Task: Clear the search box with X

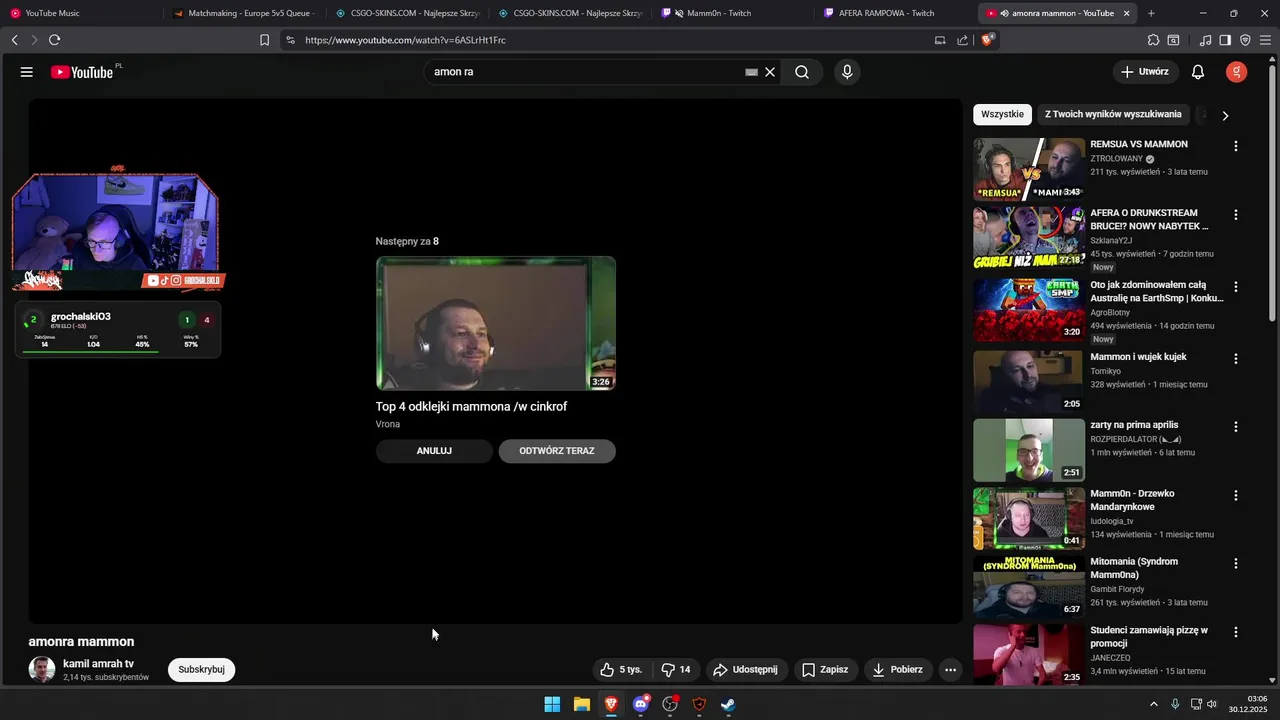Action: 770,72
